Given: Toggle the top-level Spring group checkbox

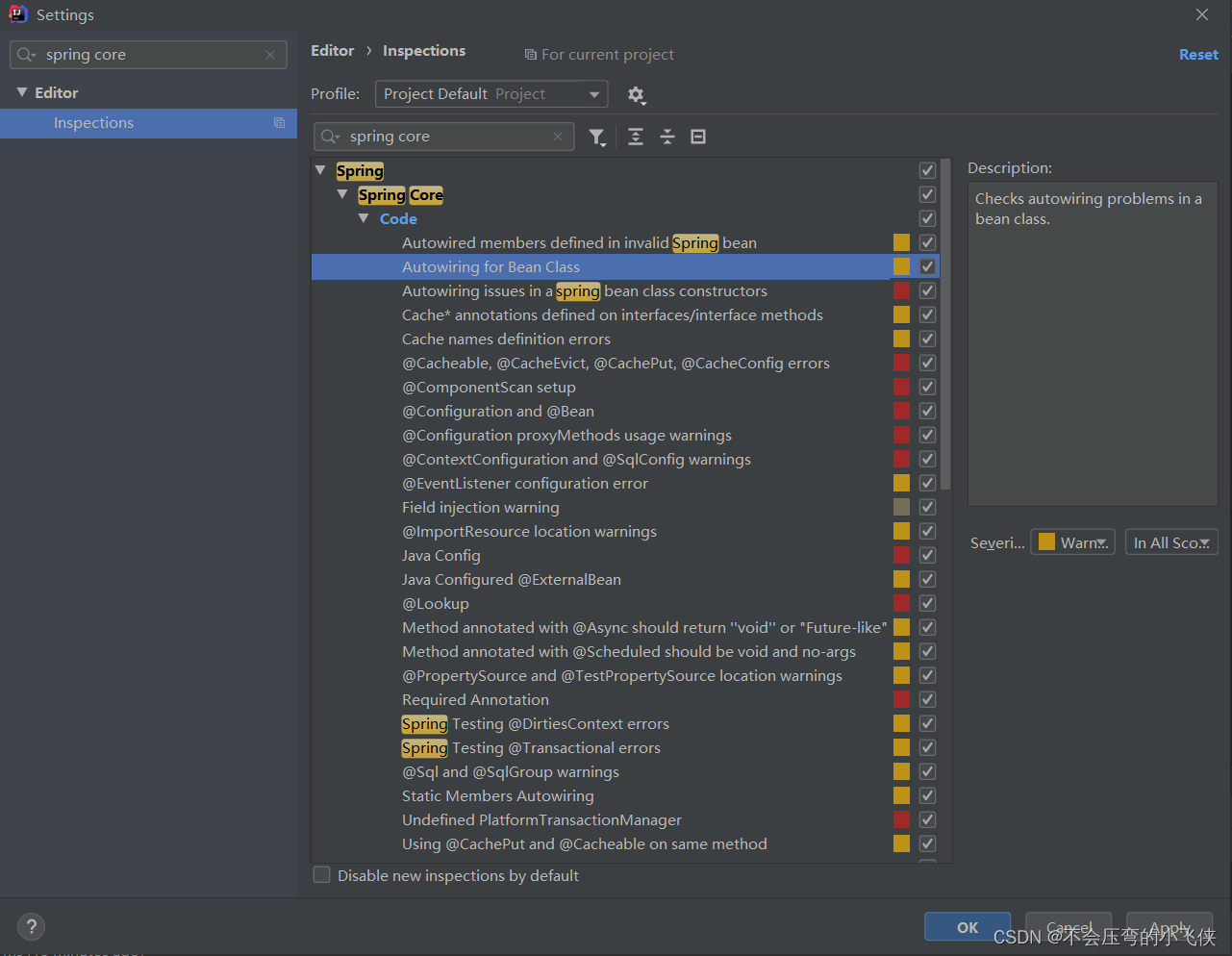Looking at the screenshot, I should 927,170.
